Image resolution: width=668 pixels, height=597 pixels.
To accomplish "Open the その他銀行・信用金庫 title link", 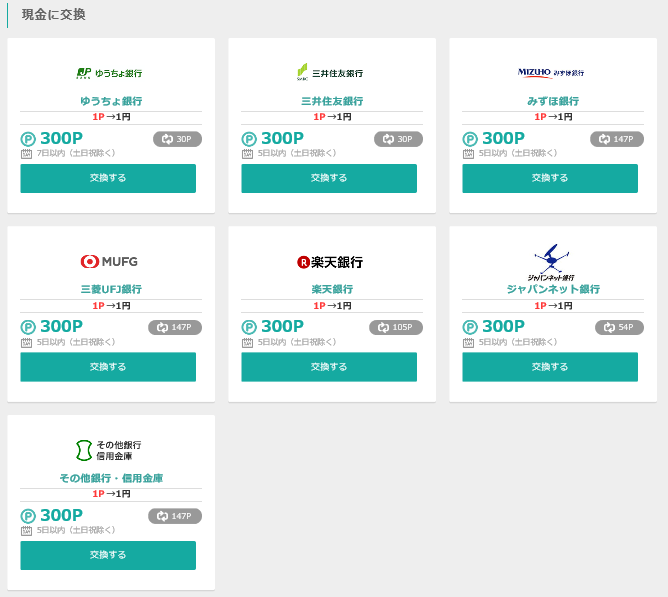I will tap(111, 478).
